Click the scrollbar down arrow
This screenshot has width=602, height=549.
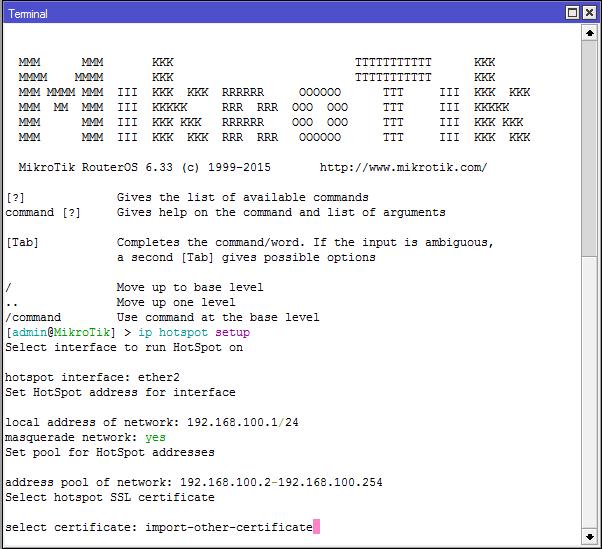click(590, 536)
